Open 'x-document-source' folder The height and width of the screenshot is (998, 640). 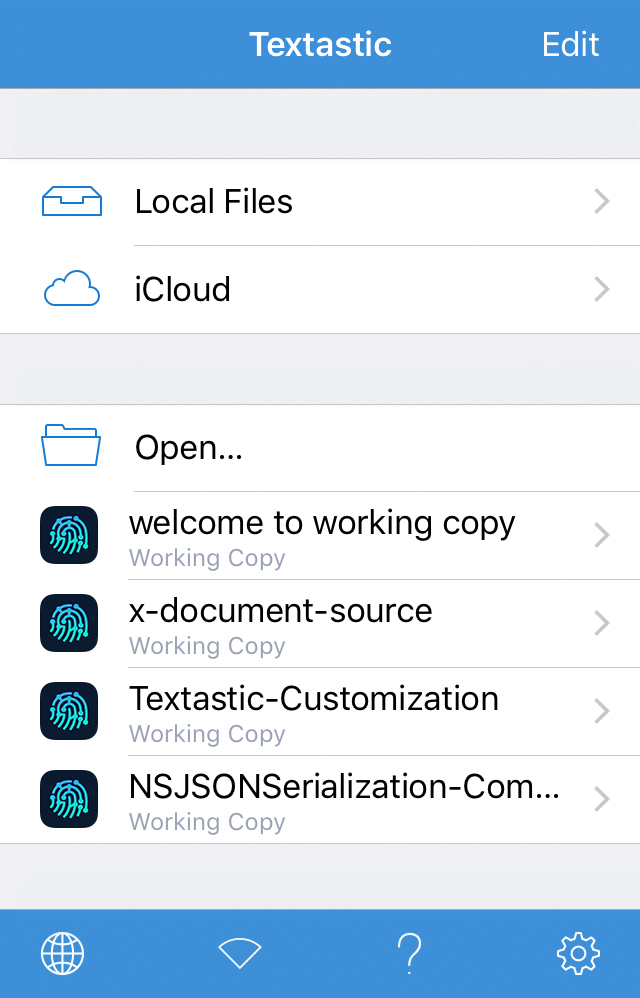(x=320, y=624)
